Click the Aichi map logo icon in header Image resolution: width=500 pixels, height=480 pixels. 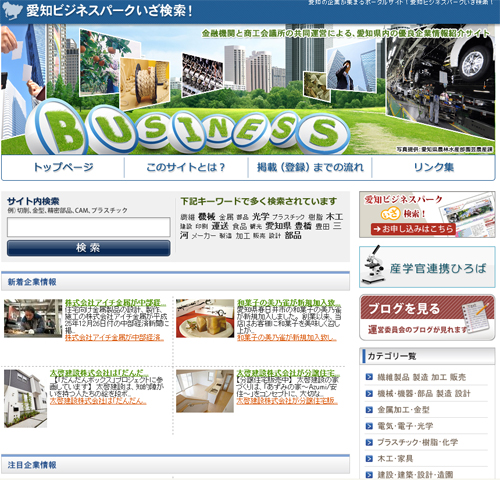(12, 11)
